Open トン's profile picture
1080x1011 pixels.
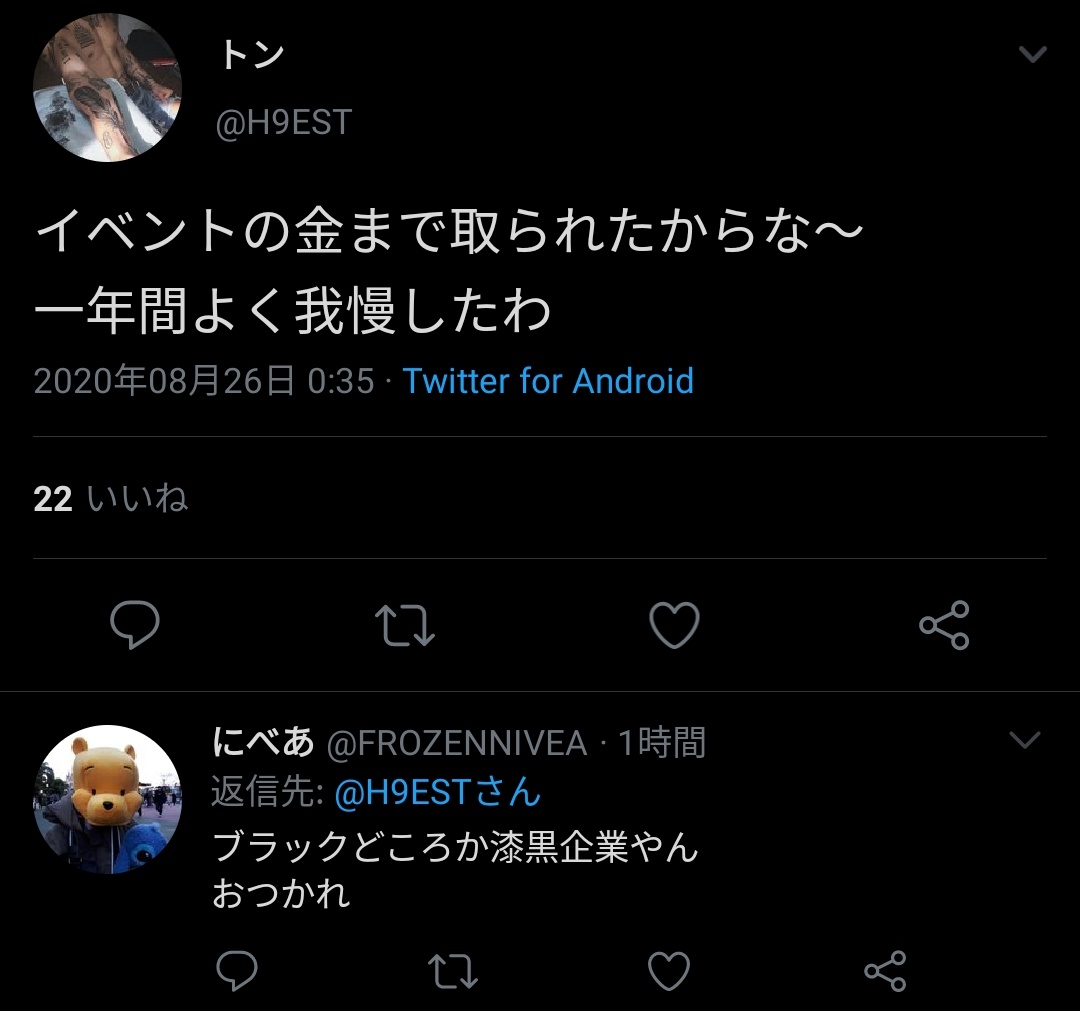(x=107, y=87)
